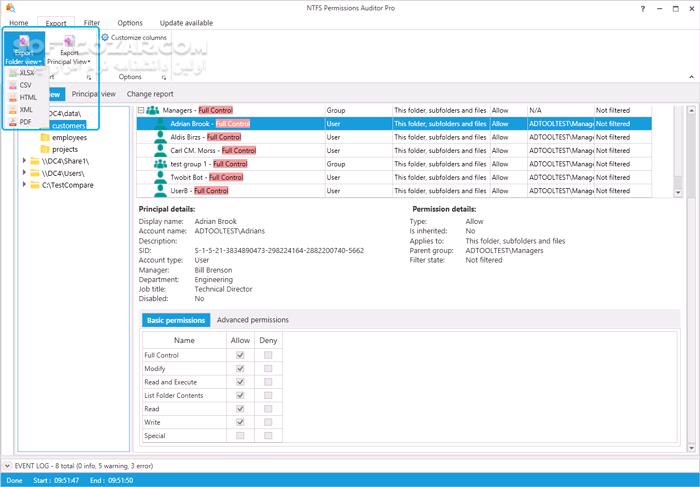Switch to the Advanced permissions tab
700x487 pixels.
pyautogui.click(x=252, y=320)
